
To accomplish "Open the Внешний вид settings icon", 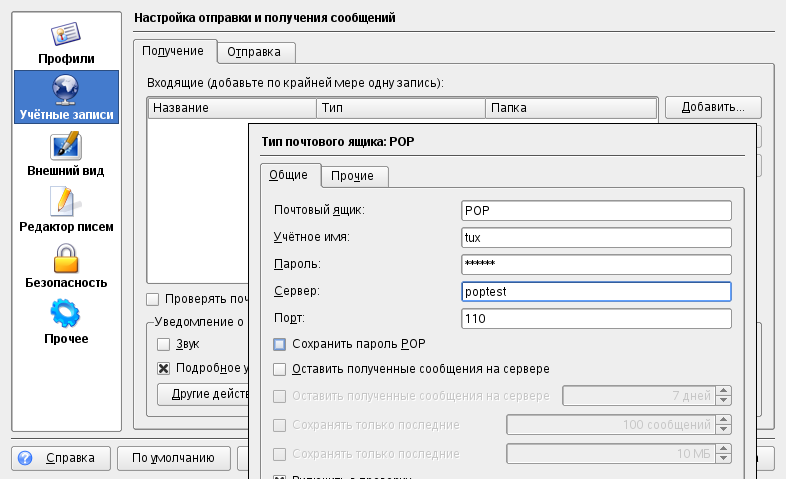I will click(x=66, y=145).
